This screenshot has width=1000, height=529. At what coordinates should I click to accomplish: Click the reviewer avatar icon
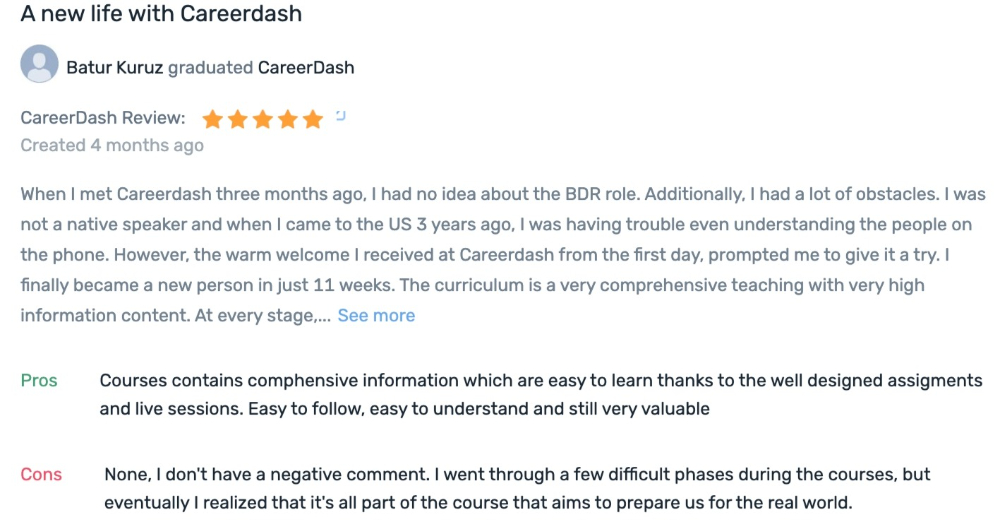(40, 64)
